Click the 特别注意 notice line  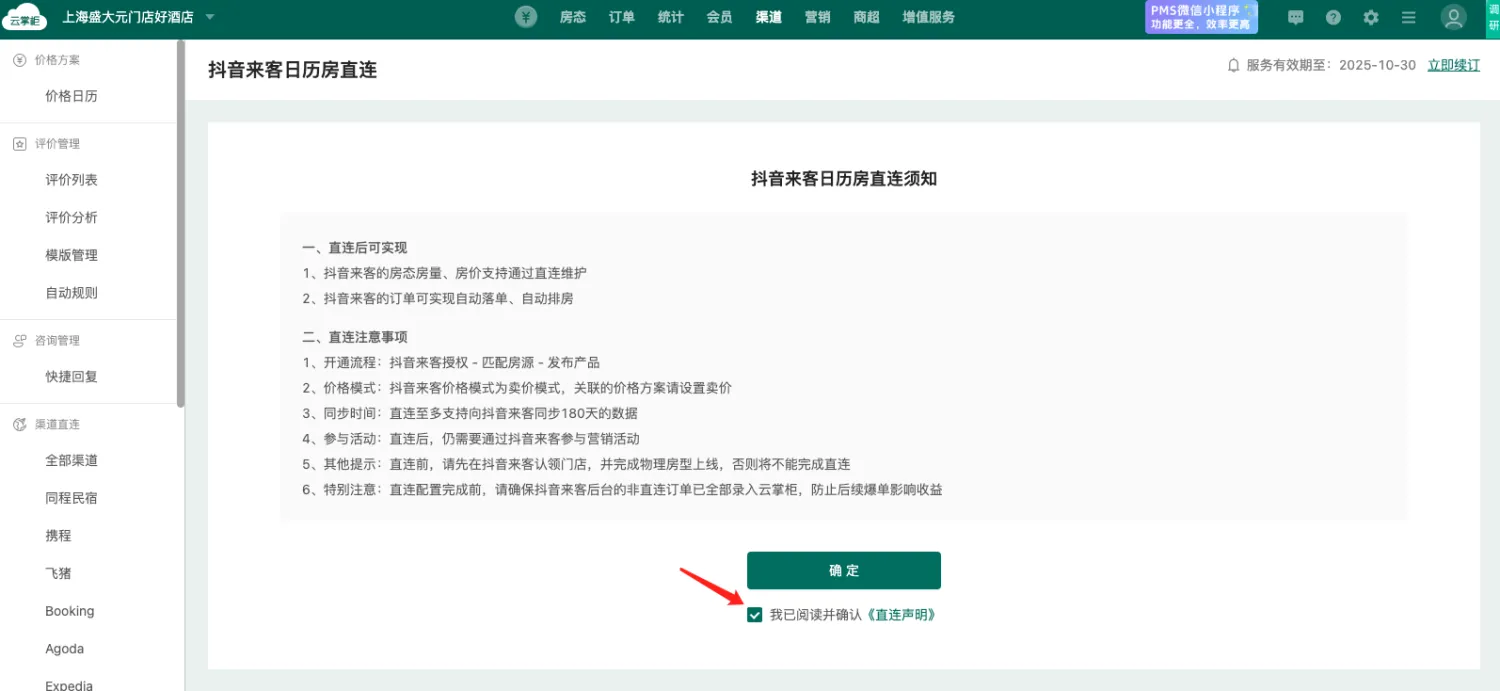(622, 490)
